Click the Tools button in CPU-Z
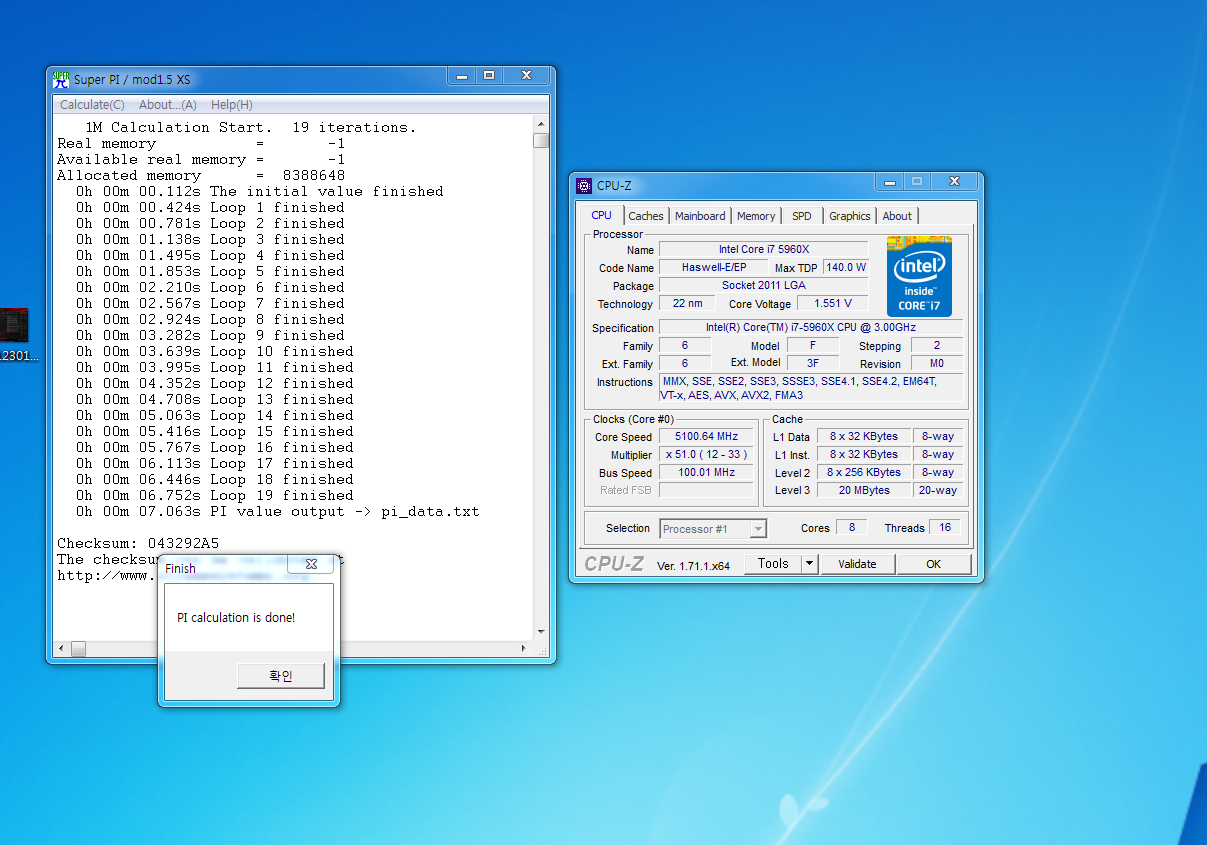 point(773,564)
